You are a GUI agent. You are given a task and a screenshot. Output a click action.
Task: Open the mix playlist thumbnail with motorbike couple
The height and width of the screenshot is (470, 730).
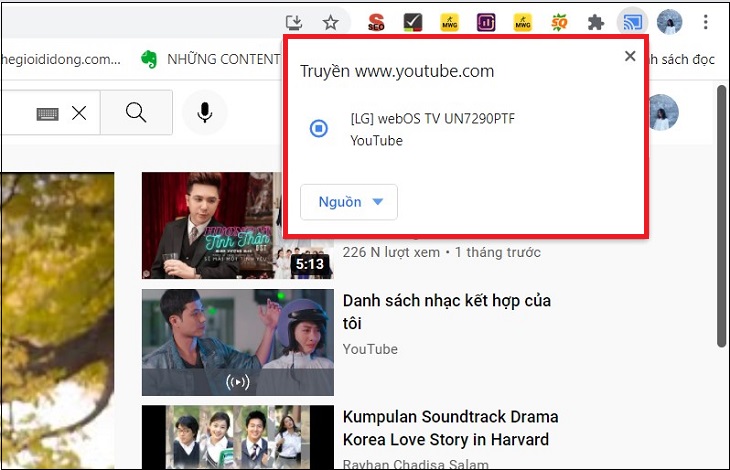pyautogui.click(x=238, y=342)
